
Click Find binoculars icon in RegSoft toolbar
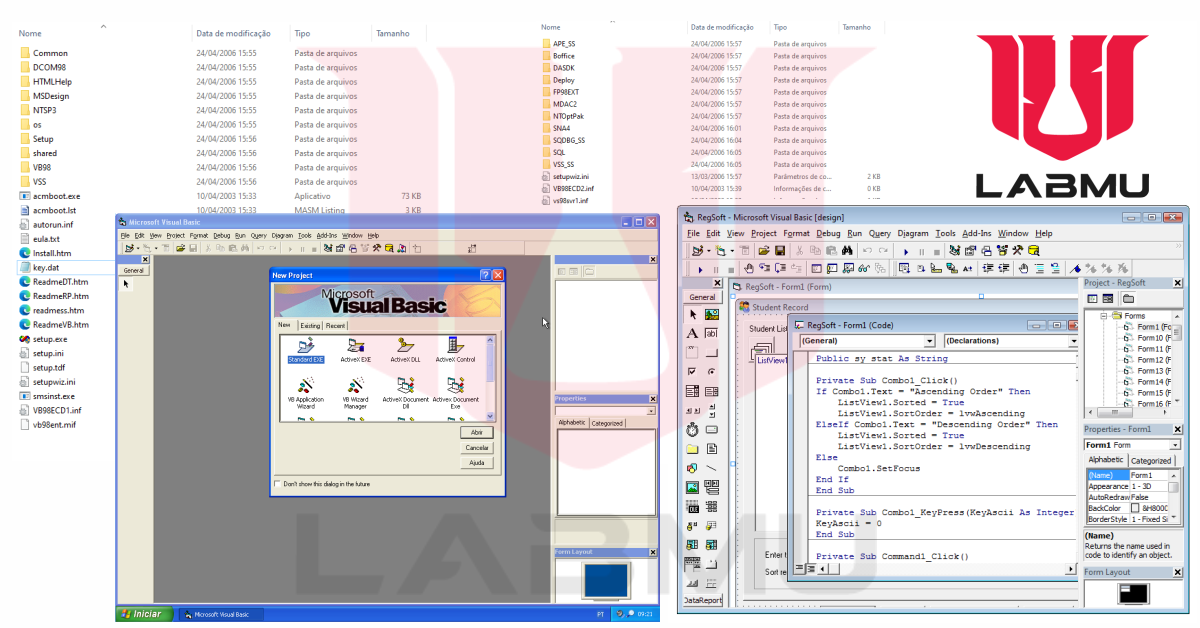tap(847, 250)
